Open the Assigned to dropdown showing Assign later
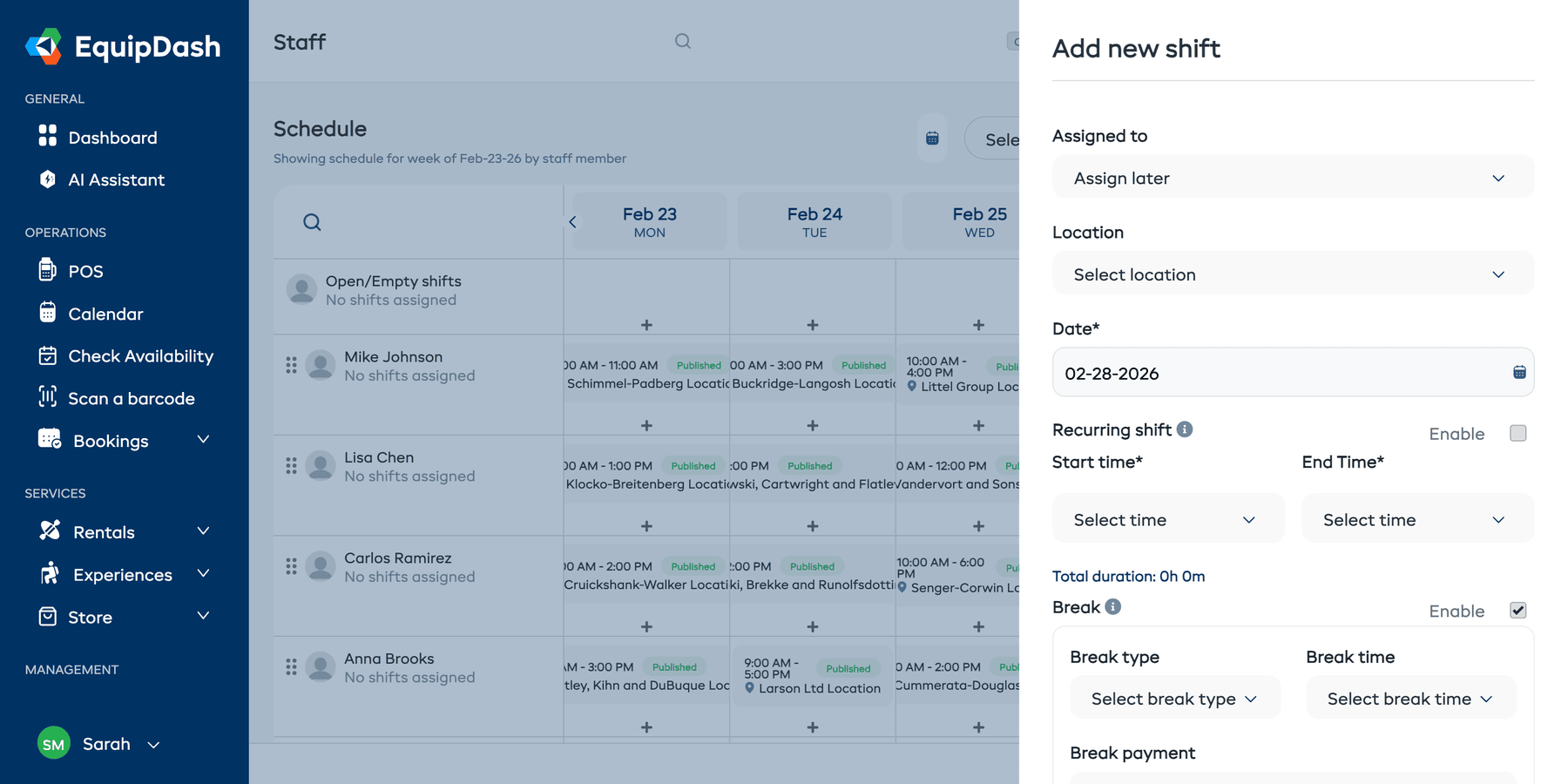Image resolution: width=1568 pixels, height=784 pixels. coord(1292,177)
